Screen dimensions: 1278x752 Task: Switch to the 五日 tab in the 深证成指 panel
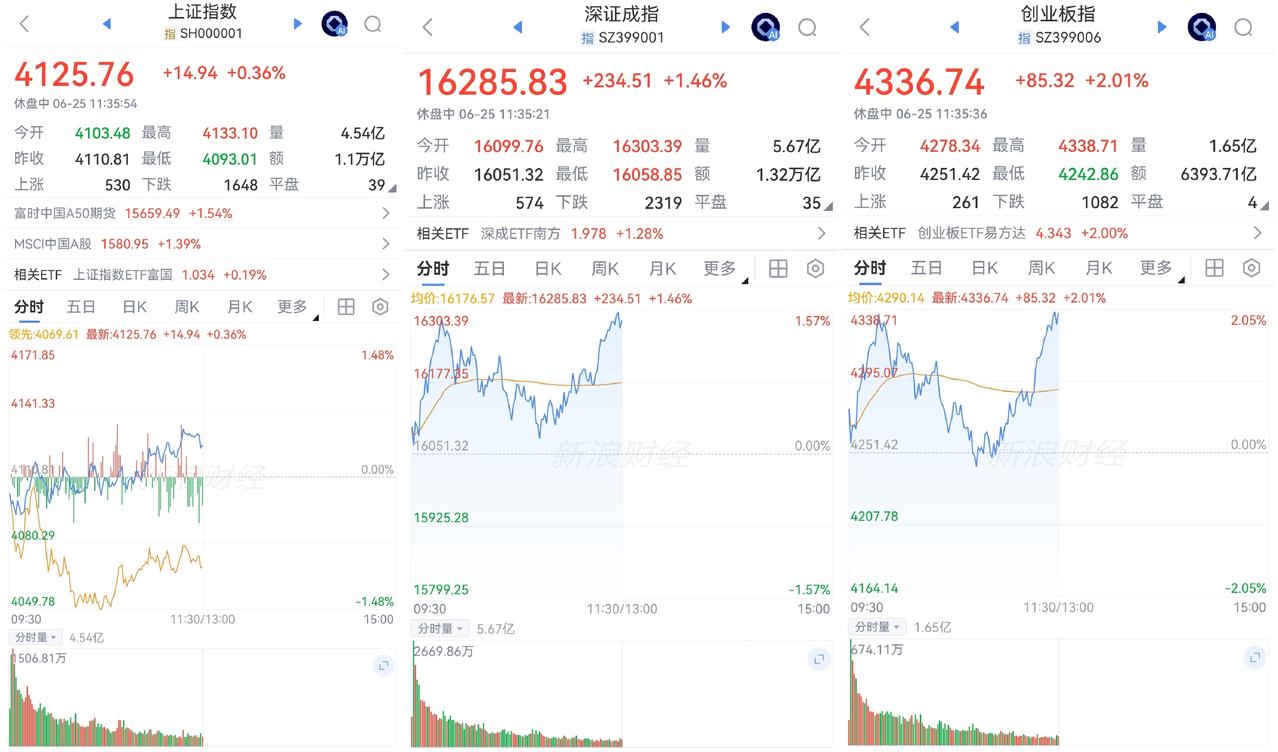pyautogui.click(x=490, y=268)
